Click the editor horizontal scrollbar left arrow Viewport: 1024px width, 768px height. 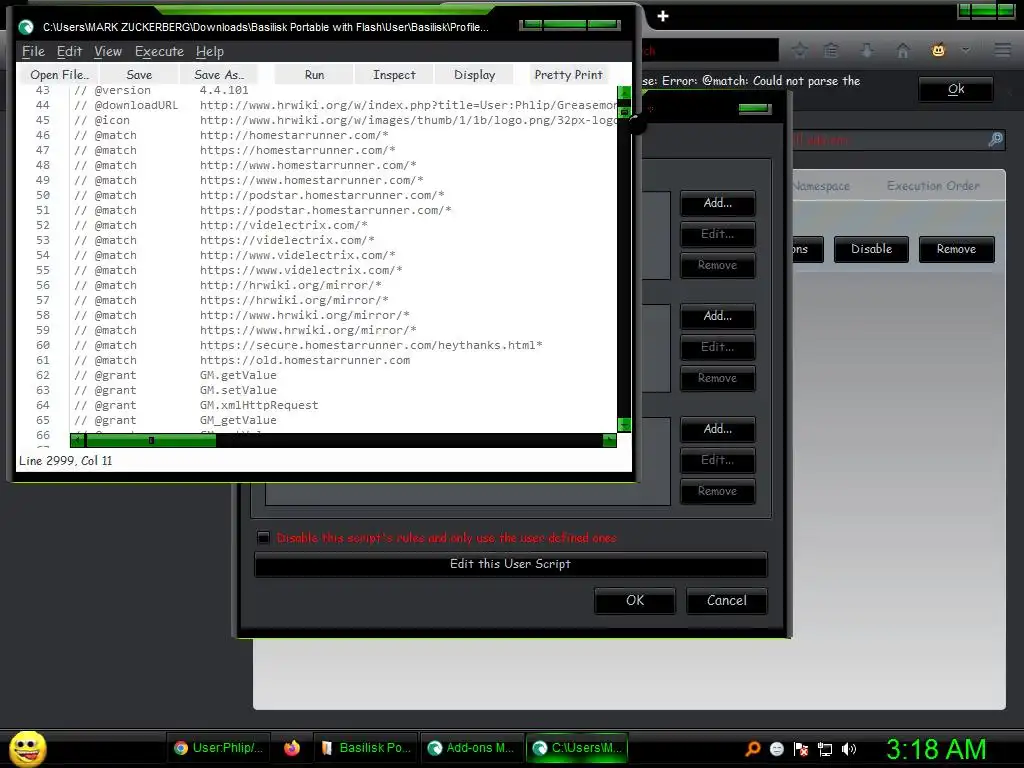point(77,441)
